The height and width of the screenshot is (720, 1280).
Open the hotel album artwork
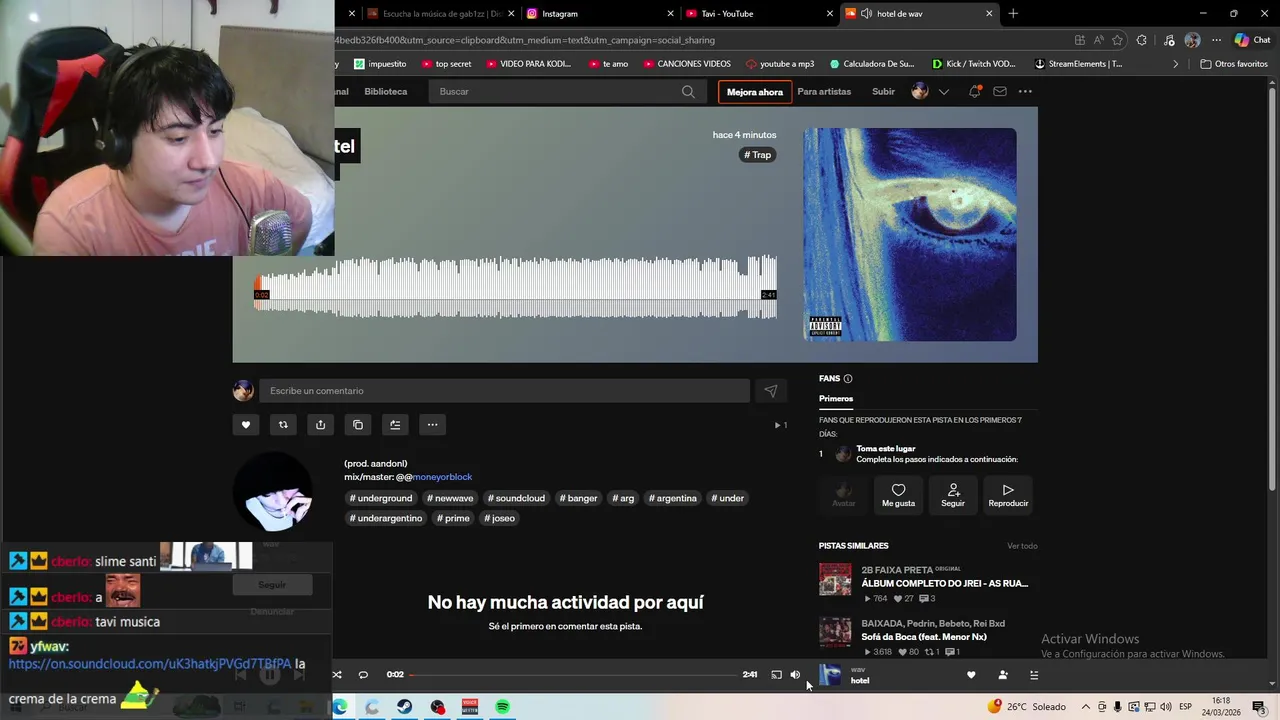910,235
